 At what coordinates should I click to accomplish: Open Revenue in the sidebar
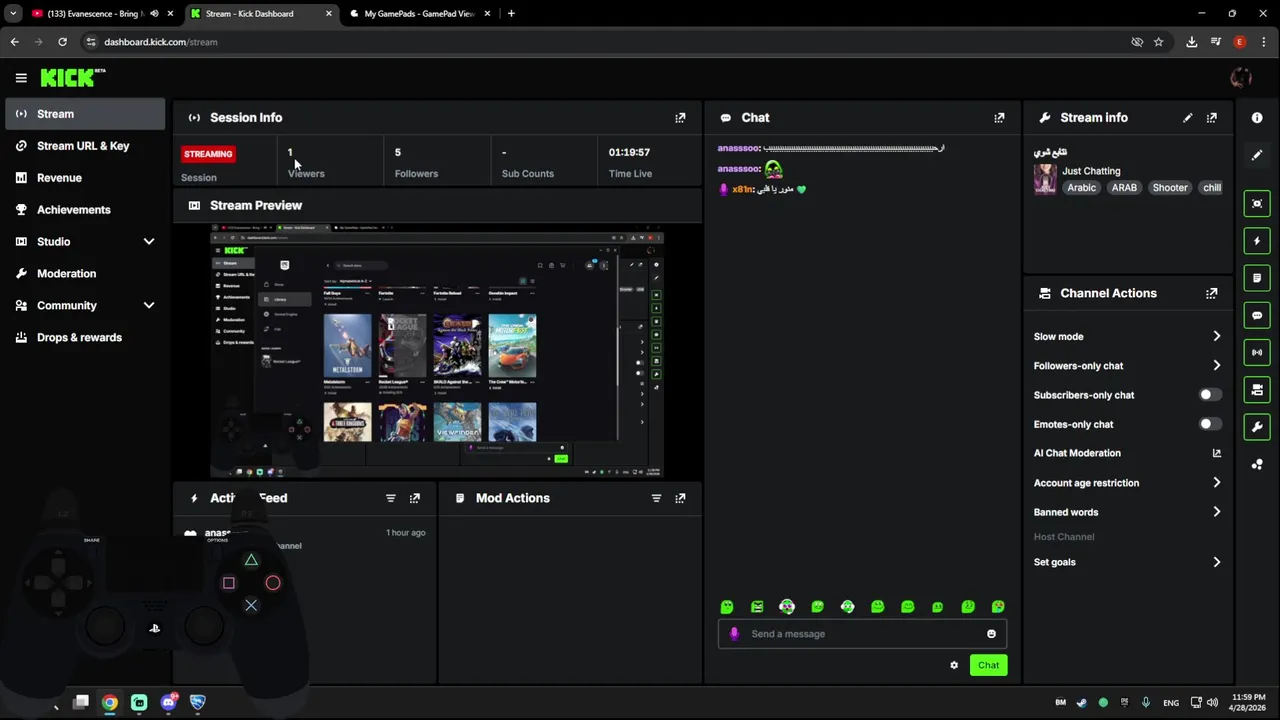pyautogui.click(x=85, y=178)
